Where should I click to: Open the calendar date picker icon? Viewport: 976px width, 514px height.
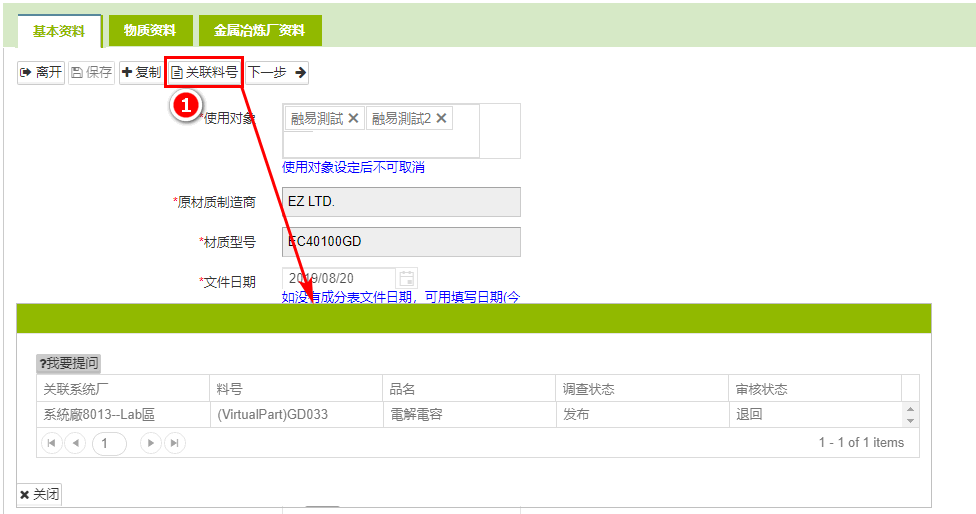tap(407, 278)
